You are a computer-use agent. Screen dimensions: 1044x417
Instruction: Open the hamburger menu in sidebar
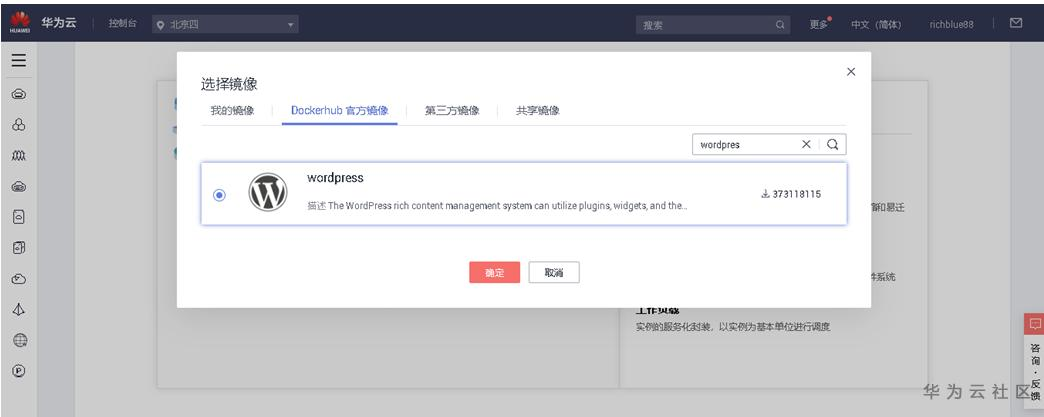click(19, 61)
